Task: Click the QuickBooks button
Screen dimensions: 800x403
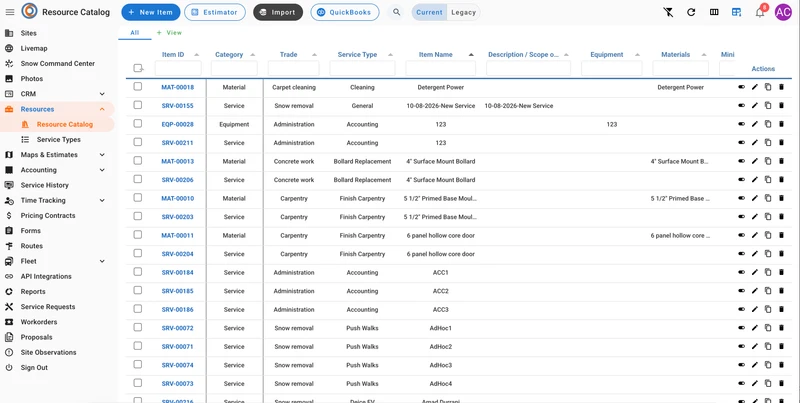Action: 344,12
